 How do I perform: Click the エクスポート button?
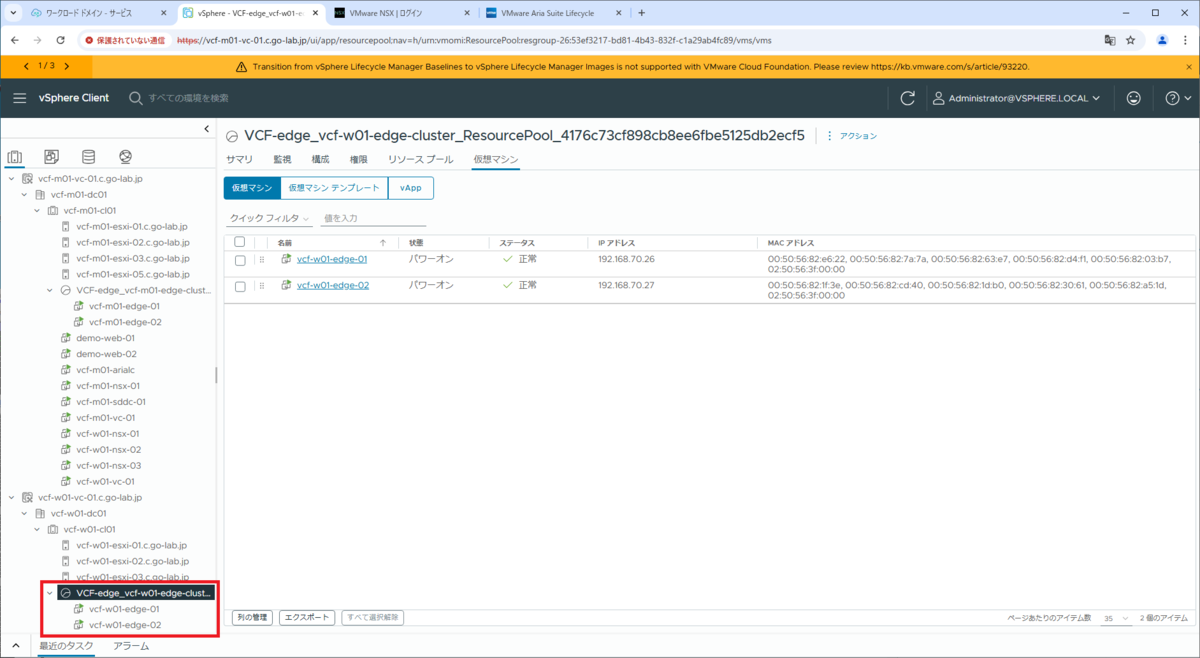tap(307, 618)
